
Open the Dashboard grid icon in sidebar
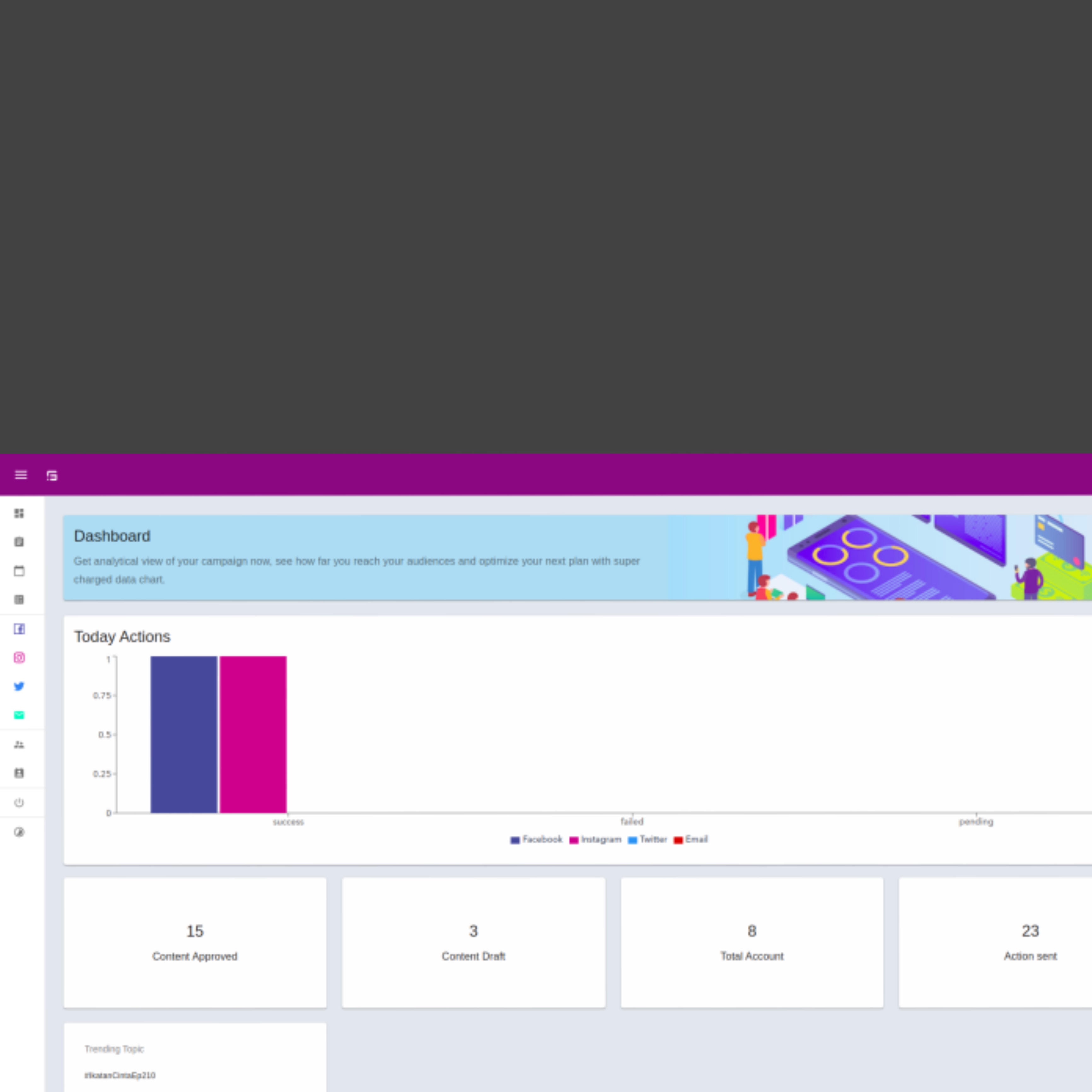click(x=19, y=513)
